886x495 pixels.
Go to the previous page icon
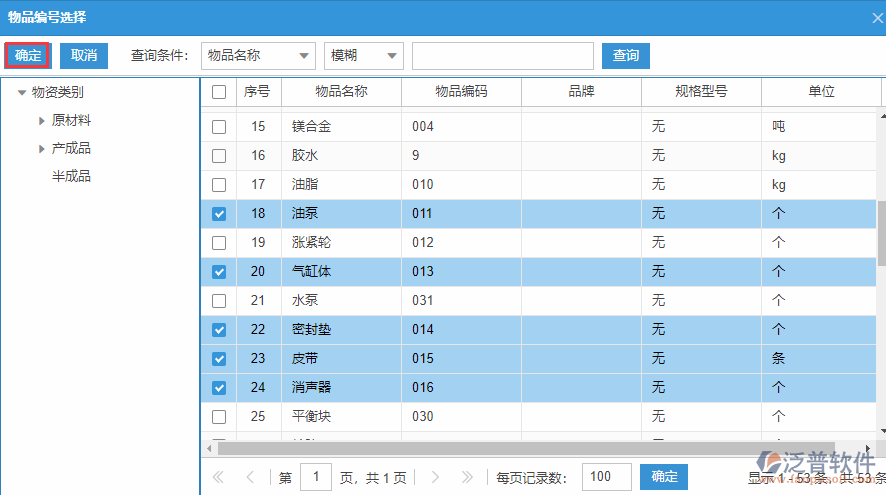[x=250, y=477]
